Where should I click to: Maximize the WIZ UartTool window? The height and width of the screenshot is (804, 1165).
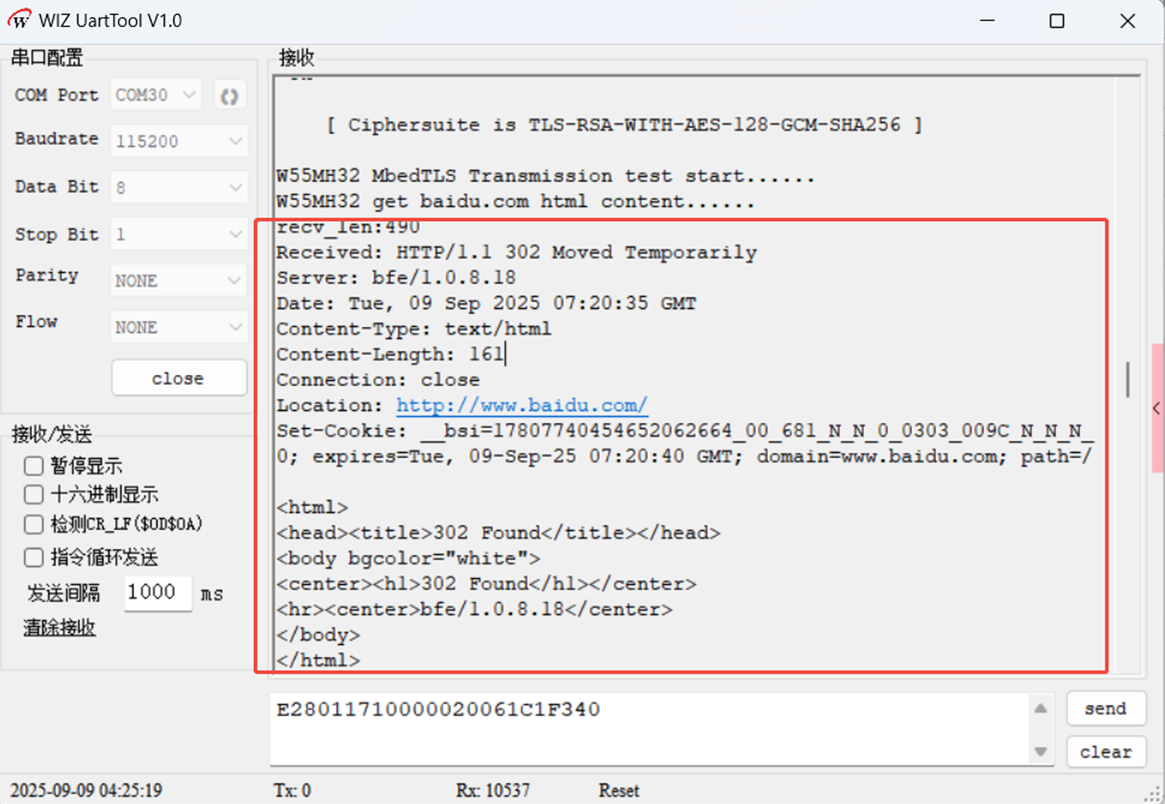[x=1057, y=21]
